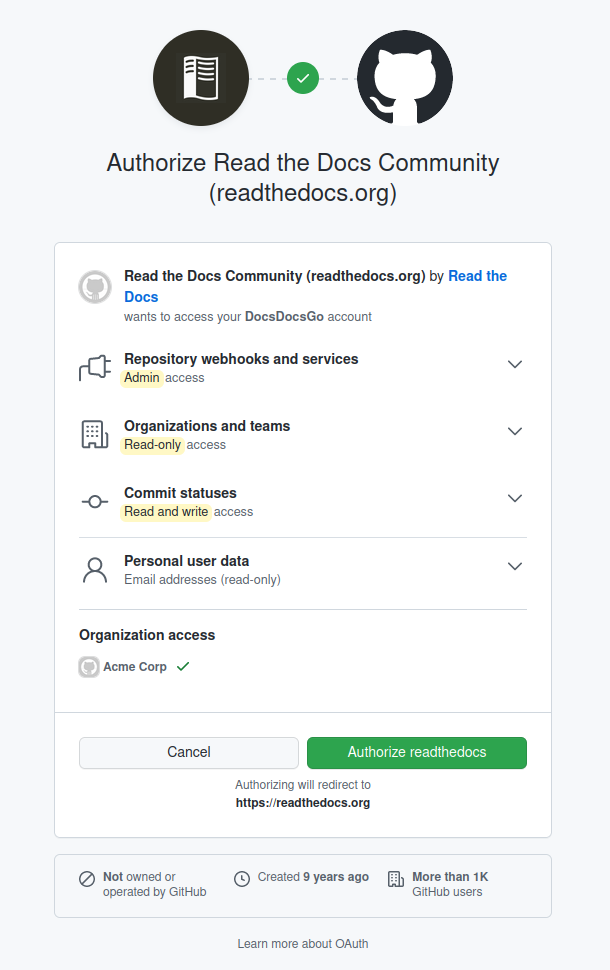
Task: Click the Acme Corp organization avatar
Action: click(89, 667)
